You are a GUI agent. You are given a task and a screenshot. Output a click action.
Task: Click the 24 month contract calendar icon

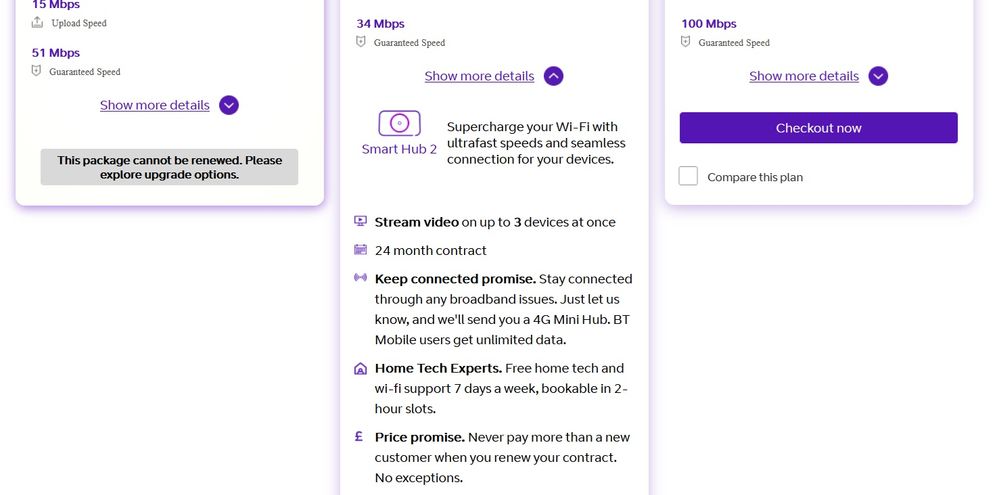pyautogui.click(x=360, y=250)
